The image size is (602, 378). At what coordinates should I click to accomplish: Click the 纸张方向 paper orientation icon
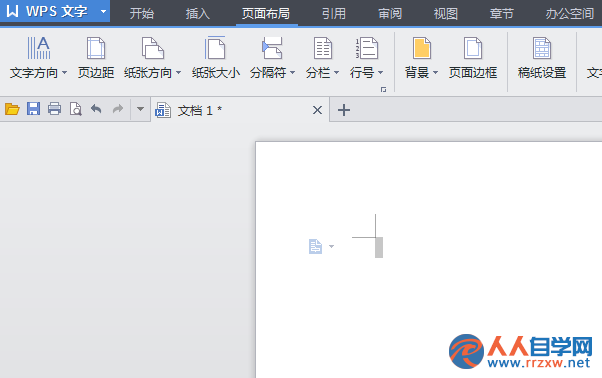pyautogui.click(x=152, y=48)
